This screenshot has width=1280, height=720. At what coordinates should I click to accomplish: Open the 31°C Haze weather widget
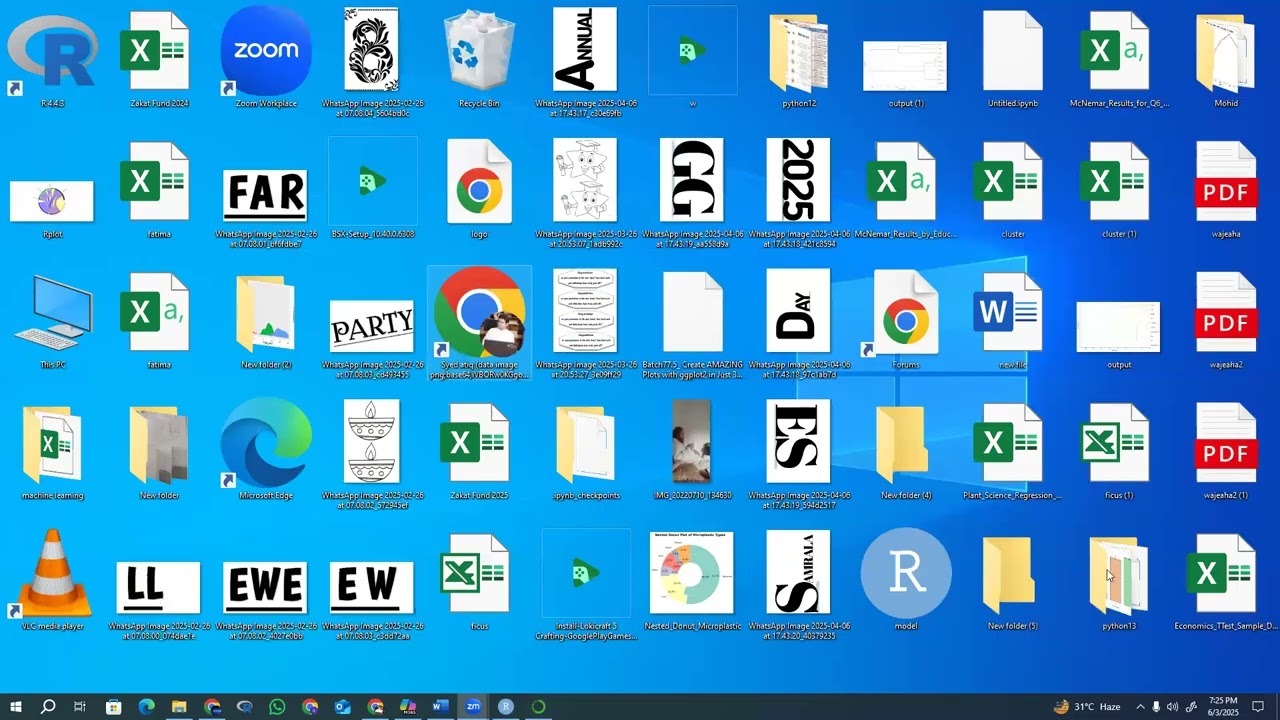click(x=1087, y=707)
